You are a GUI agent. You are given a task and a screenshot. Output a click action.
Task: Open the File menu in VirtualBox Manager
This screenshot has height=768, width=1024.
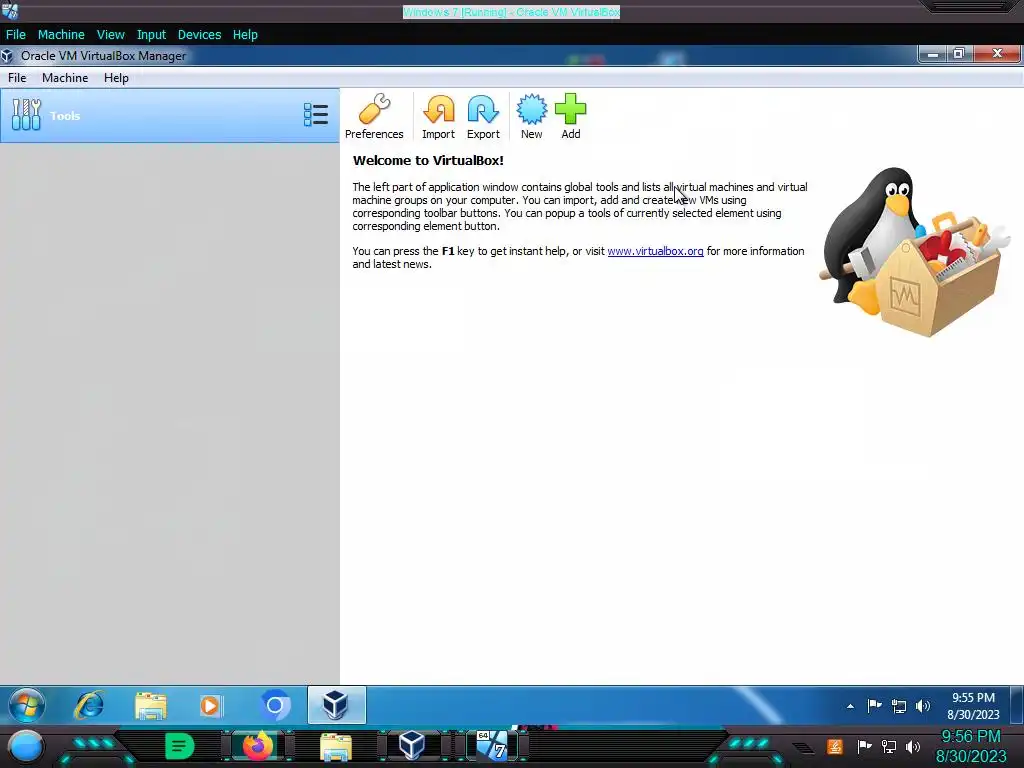[17, 78]
